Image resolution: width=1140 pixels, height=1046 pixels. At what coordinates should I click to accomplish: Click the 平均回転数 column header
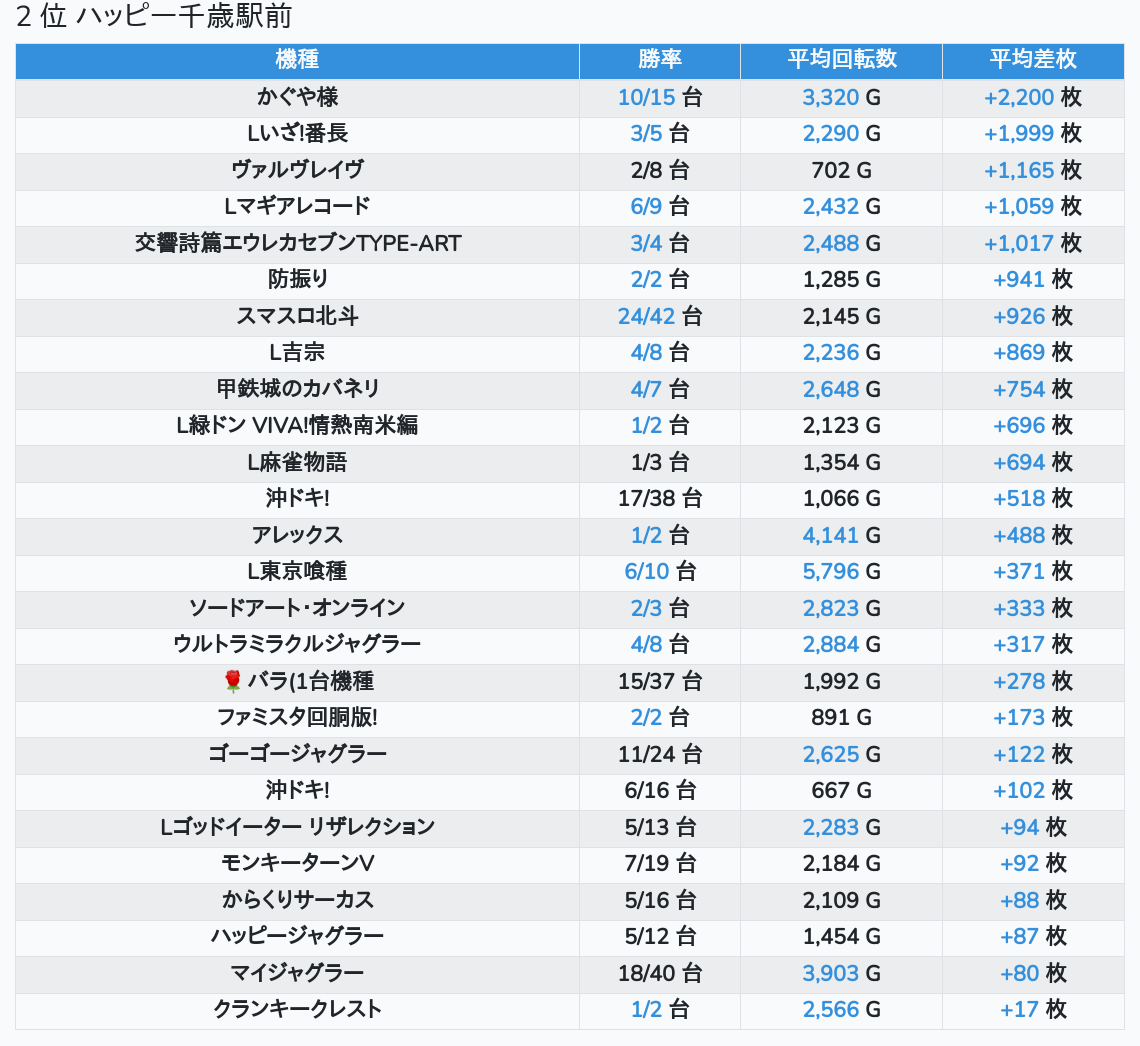(x=841, y=60)
